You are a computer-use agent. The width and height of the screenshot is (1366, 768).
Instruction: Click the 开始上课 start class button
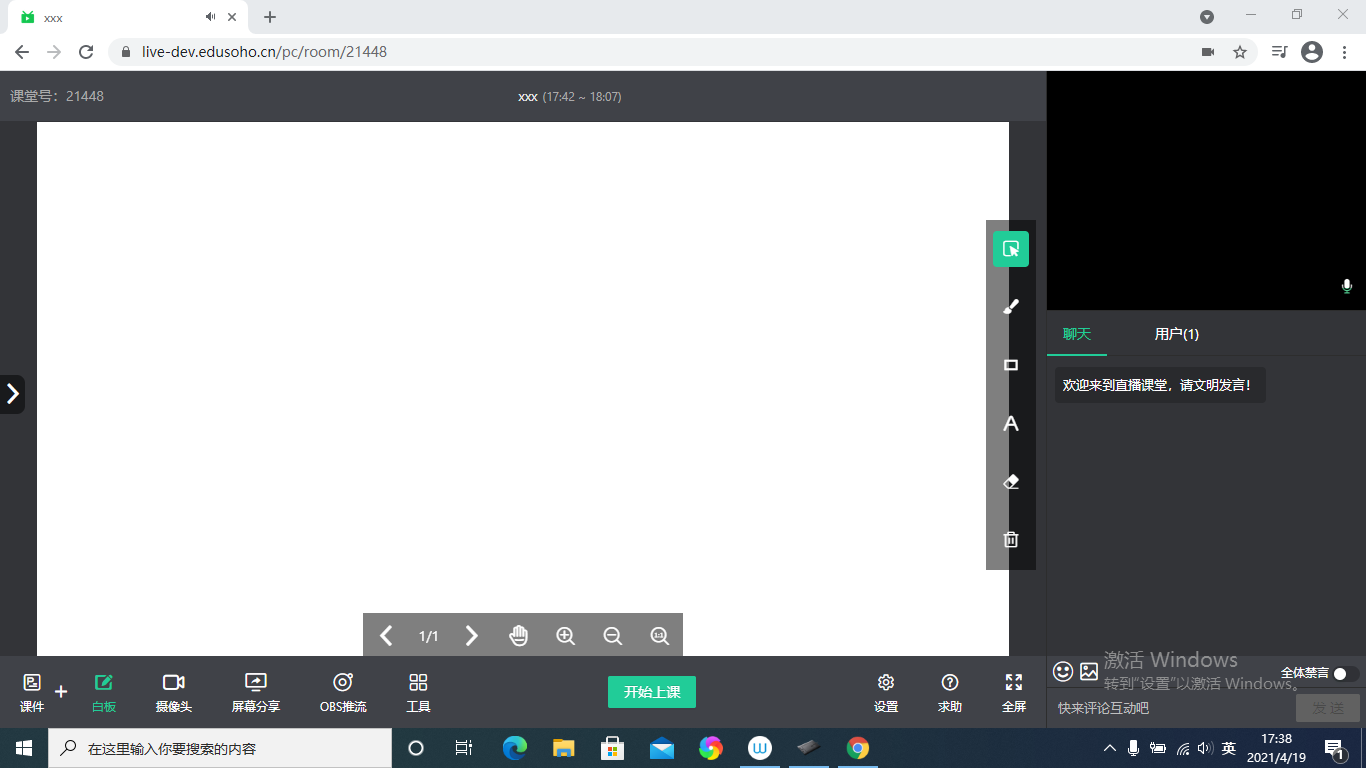coord(652,692)
